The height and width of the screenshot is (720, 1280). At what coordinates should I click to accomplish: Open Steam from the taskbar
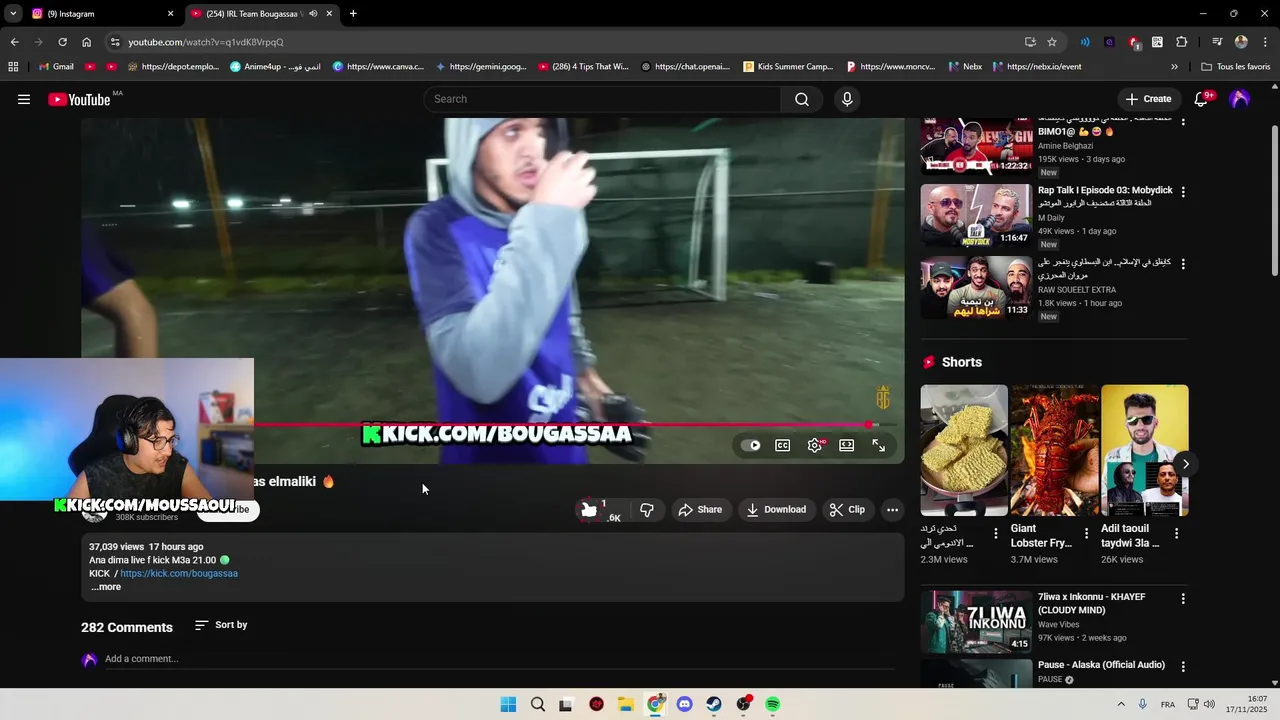point(714,704)
